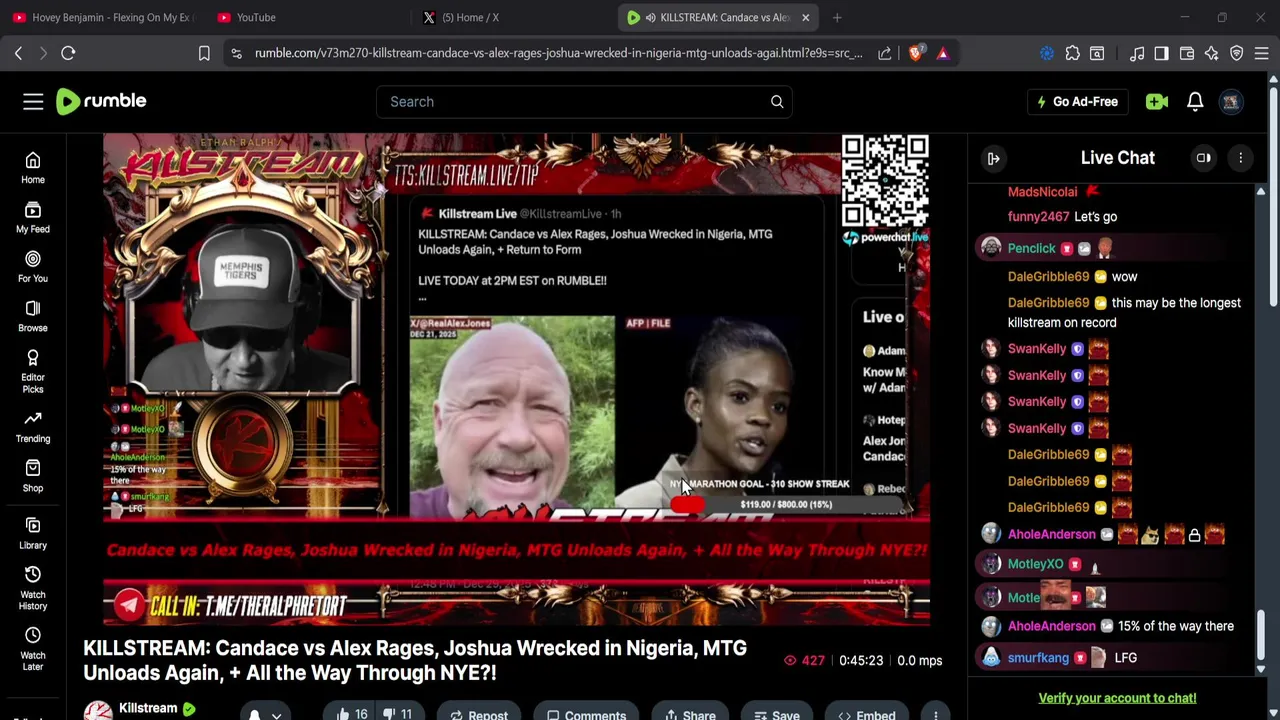
Task: Open the browser extensions puzzle icon
Action: tap(1072, 53)
